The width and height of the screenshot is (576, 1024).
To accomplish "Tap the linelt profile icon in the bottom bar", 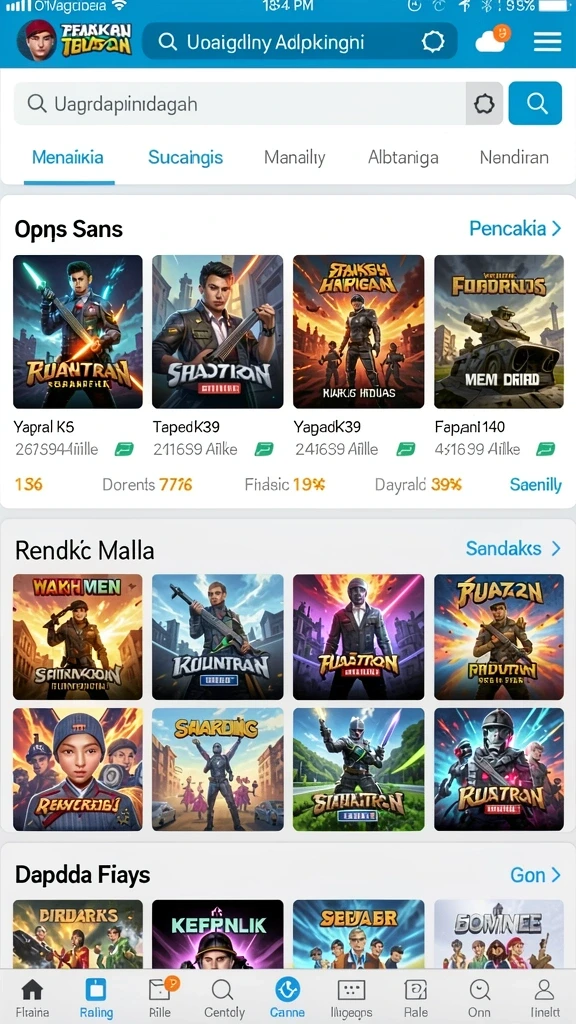I will pos(544,998).
